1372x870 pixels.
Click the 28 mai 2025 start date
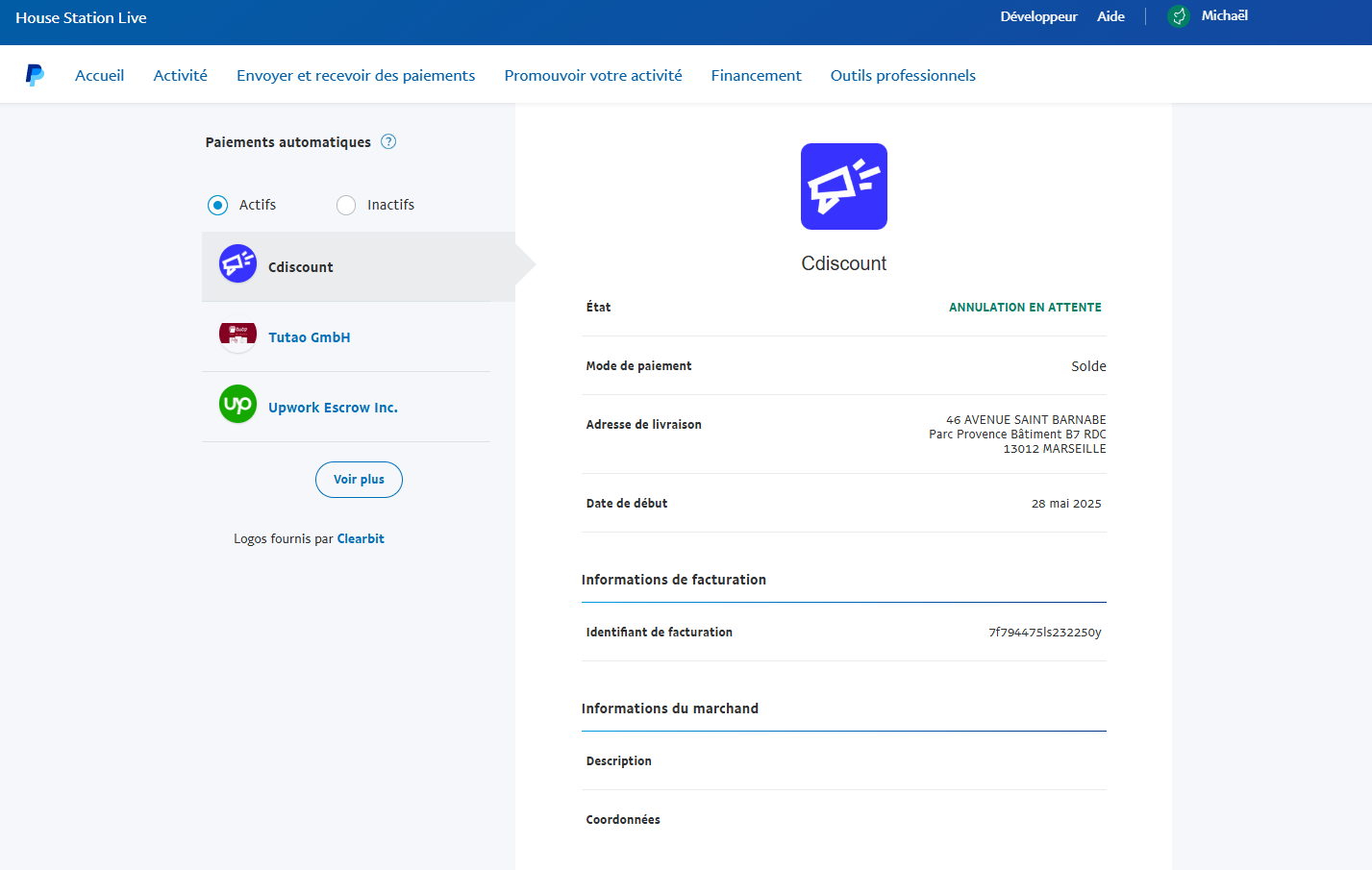pyautogui.click(x=1066, y=504)
